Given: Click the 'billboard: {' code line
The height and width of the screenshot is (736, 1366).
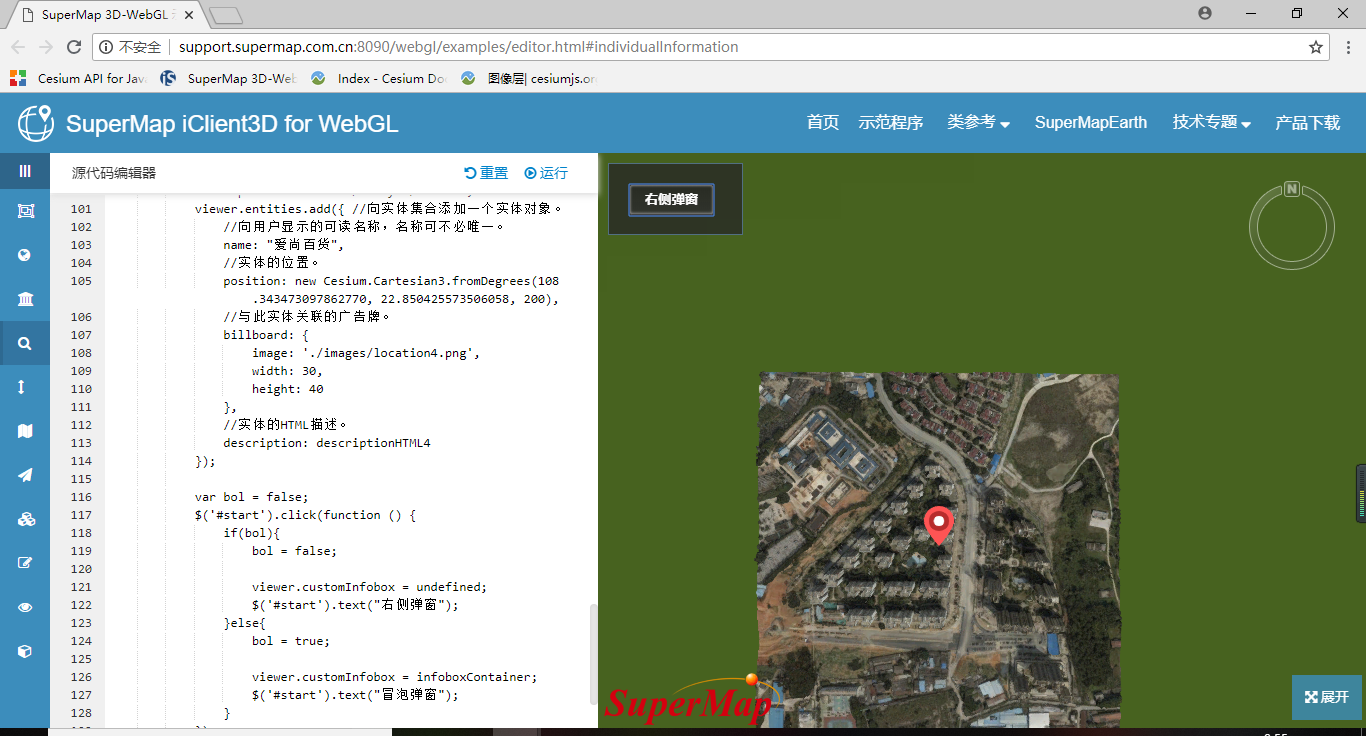Looking at the screenshot, I should point(266,335).
